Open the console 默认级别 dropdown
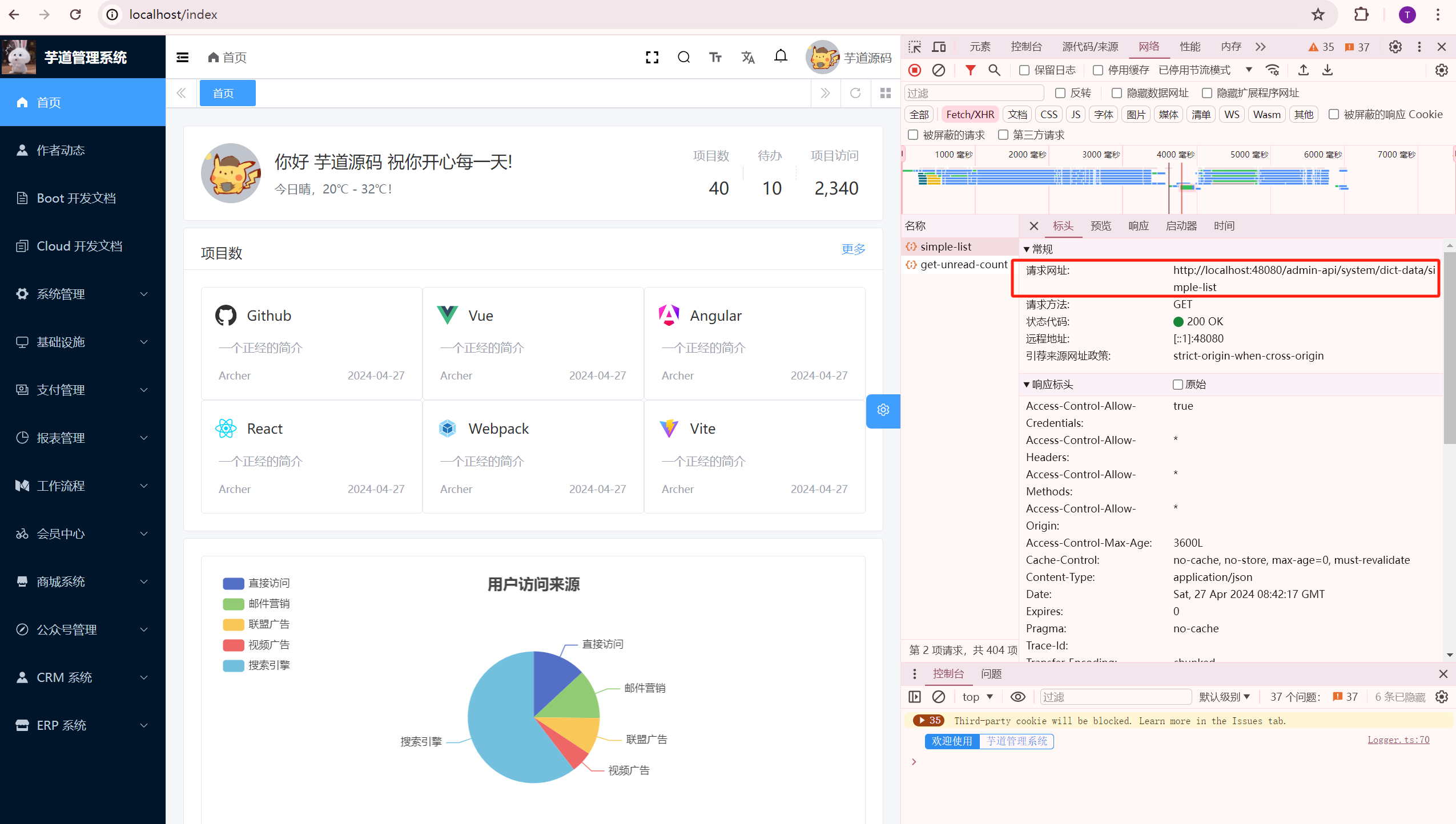Image resolution: width=1456 pixels, height=824 pixels. pyautogui.click(x=1224, y=697)
